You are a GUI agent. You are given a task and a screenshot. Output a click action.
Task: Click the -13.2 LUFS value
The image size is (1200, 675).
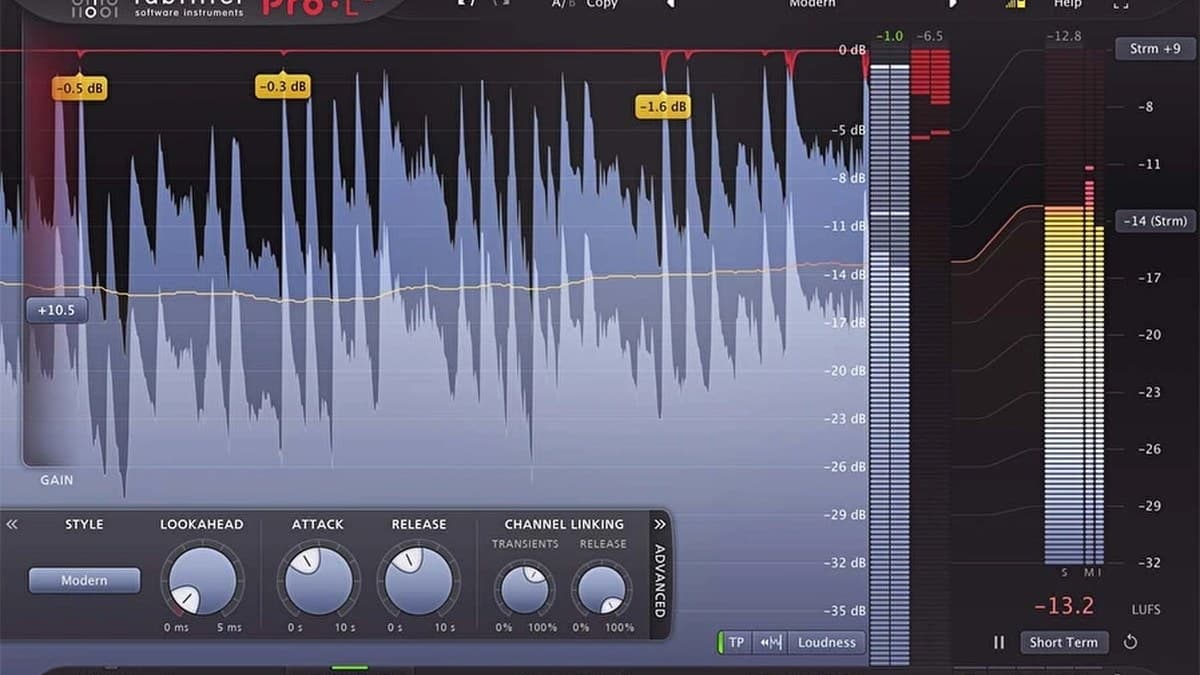coord(1064,606)
